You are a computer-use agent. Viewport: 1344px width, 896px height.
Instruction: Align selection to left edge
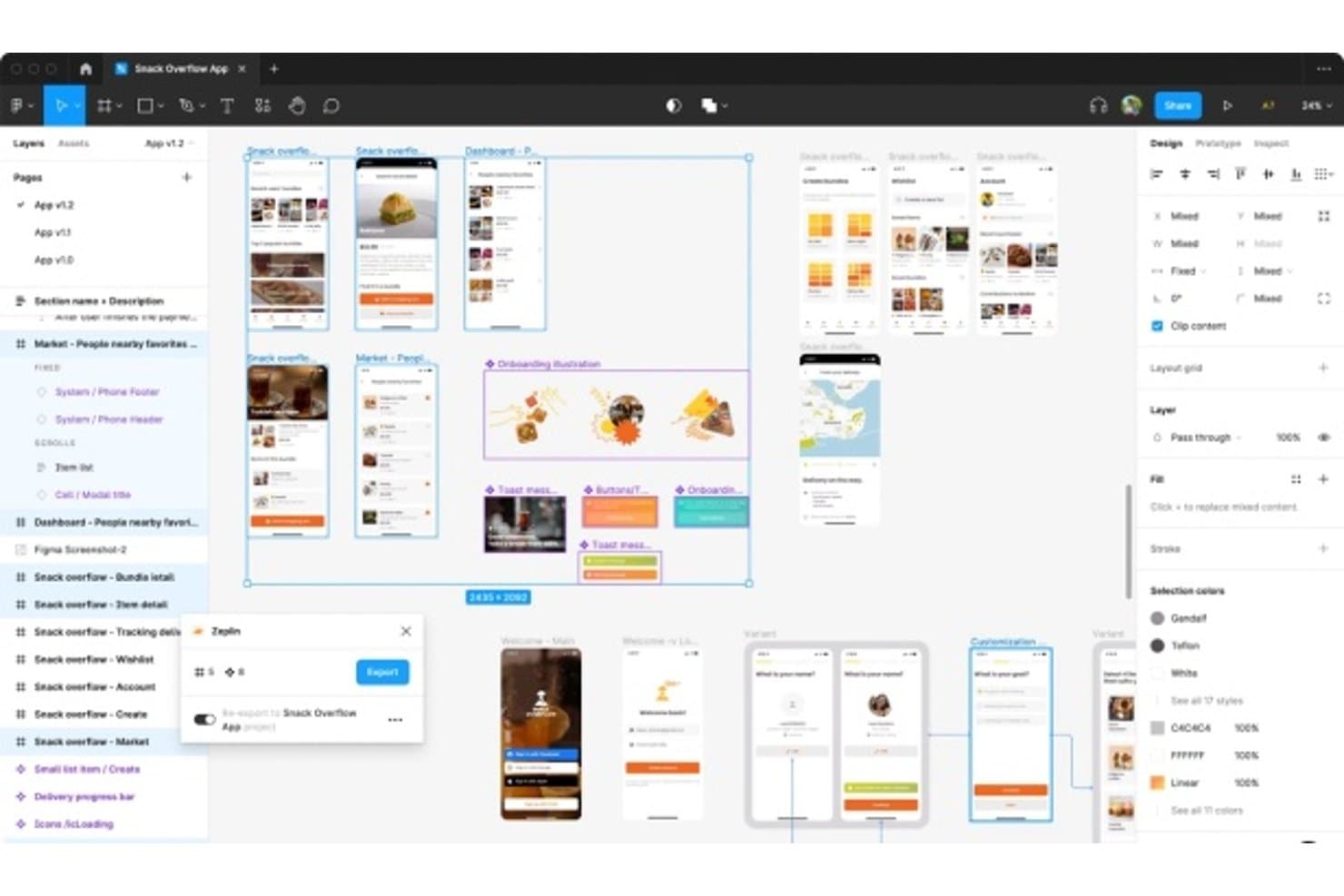pyautogui.click(x=1156, y=173)
